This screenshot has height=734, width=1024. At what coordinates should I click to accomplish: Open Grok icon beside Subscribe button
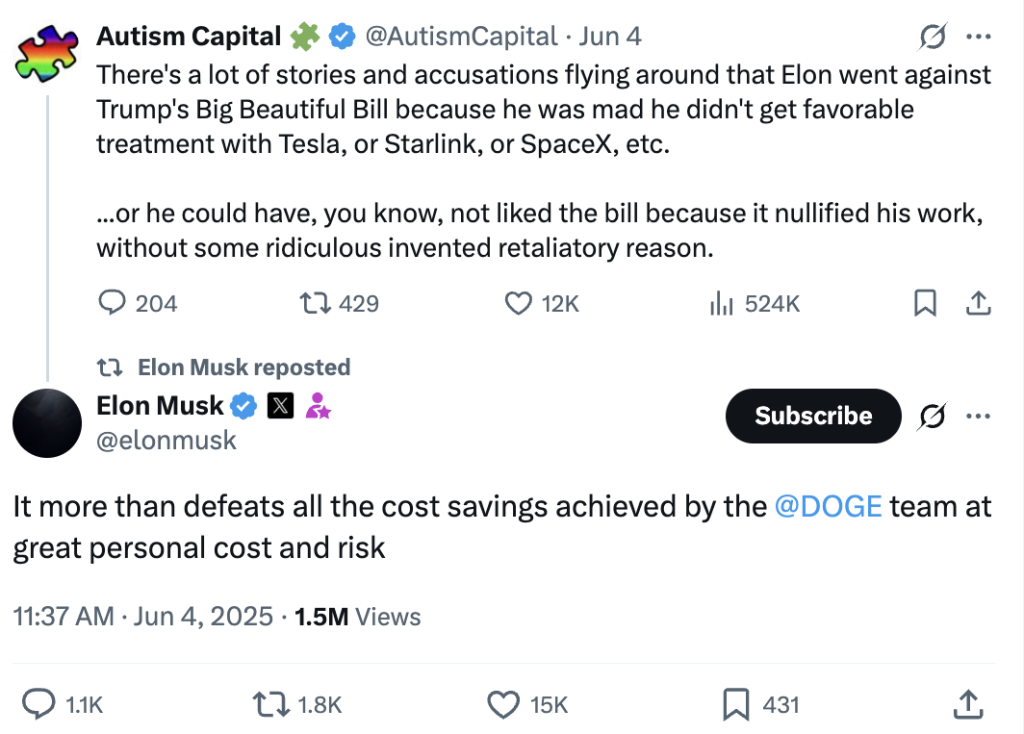coord(933,416)
